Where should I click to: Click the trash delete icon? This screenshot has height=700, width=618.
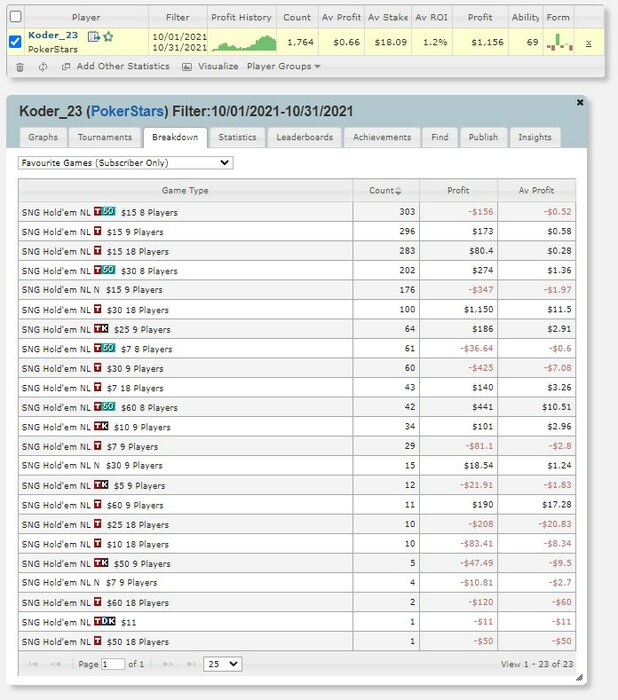click(x=20, y=67)
